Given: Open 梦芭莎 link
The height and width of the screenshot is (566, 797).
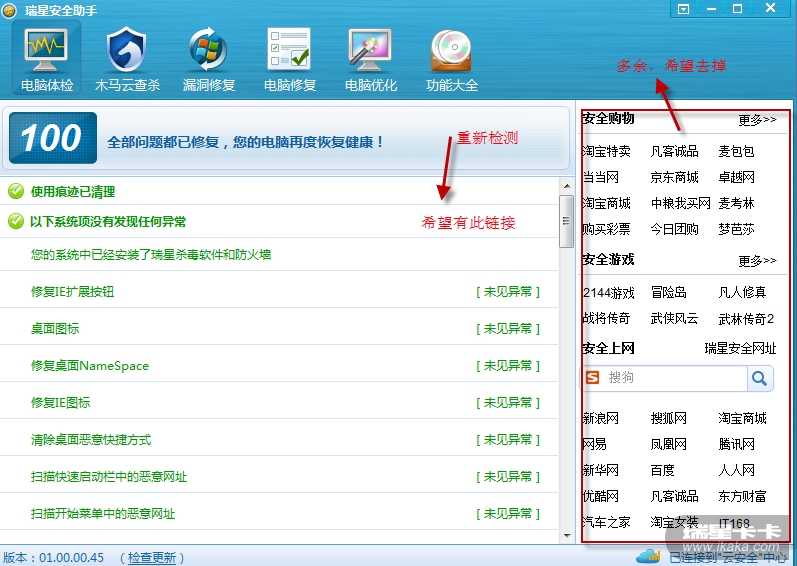Looking at the screenshot, I should (736, 229).
